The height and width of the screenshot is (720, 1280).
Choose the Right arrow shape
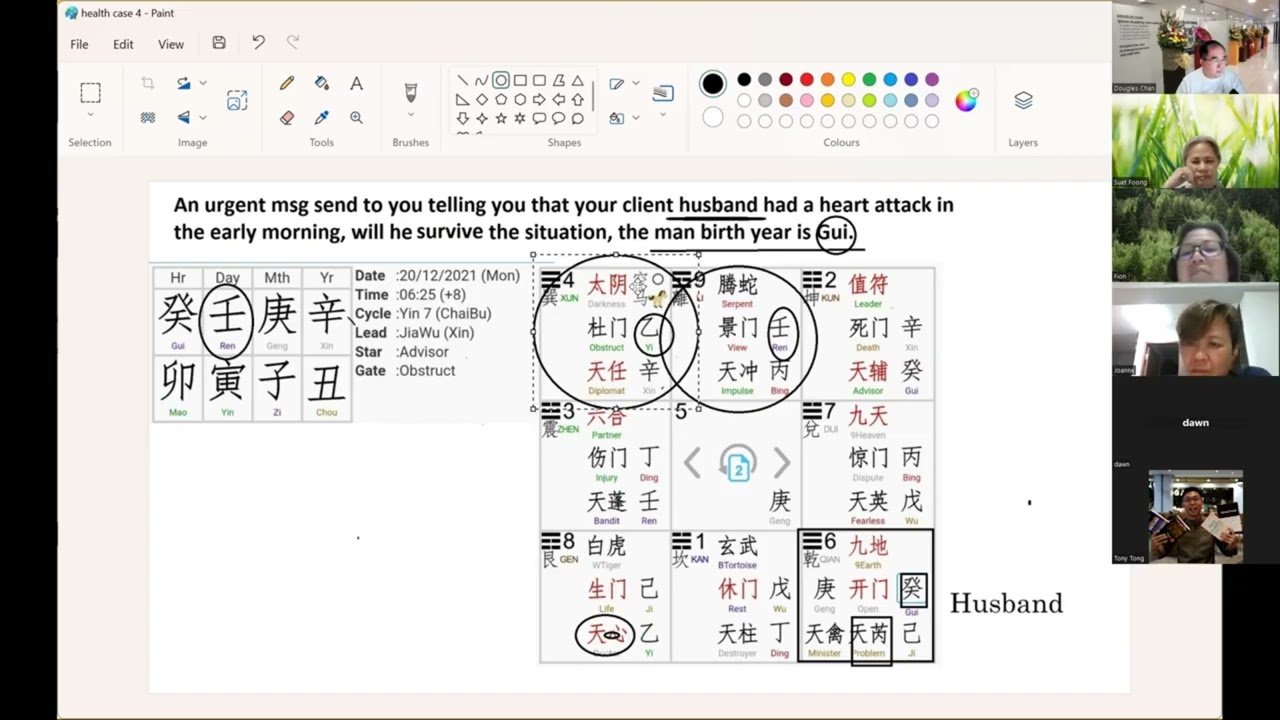(x=539, y=100)
